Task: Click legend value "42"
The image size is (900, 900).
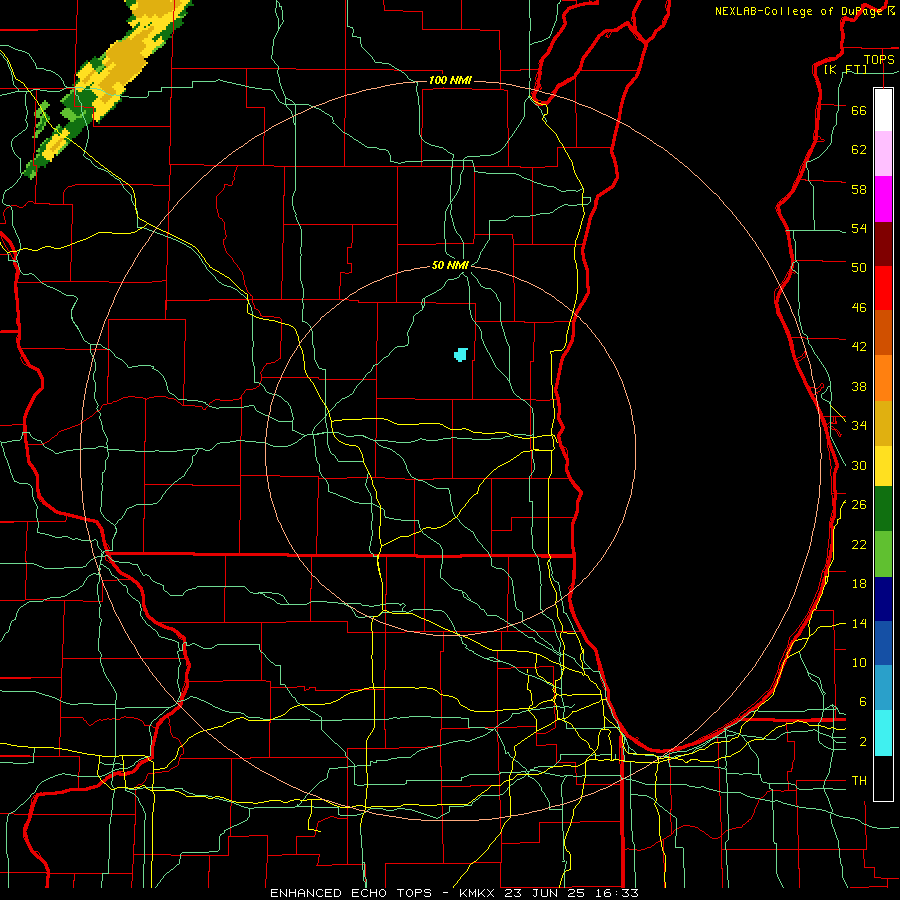Action: pos(859,347)
